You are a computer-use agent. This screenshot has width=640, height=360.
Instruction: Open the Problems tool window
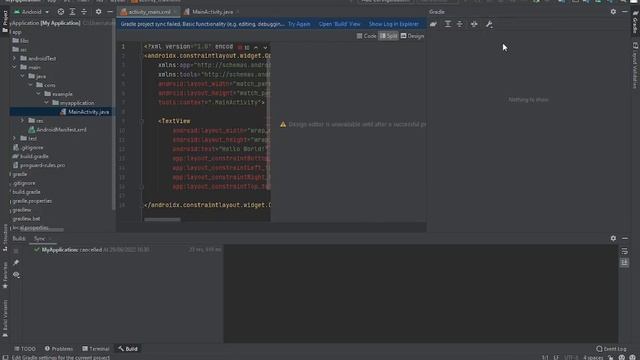pyautogui.click(x=59, y=349)
